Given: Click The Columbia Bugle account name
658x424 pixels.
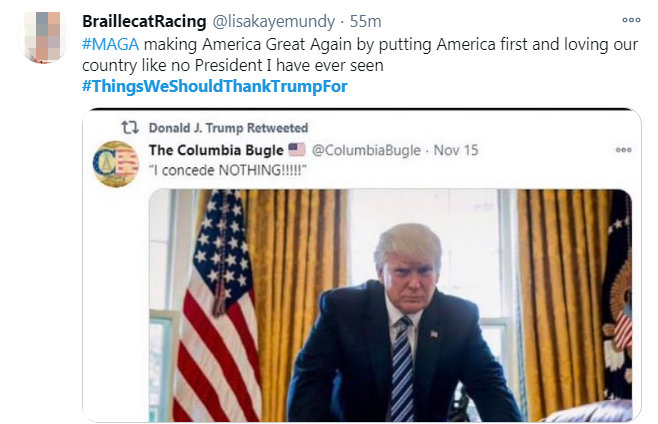Looking at the screenshot, I should tap(215, 150).
